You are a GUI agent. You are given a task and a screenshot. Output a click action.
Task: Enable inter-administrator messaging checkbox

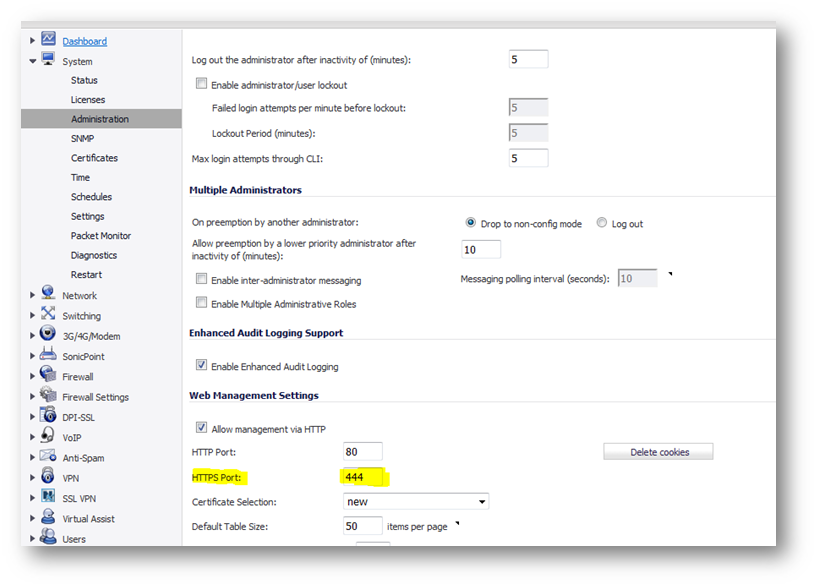[201, 279]
